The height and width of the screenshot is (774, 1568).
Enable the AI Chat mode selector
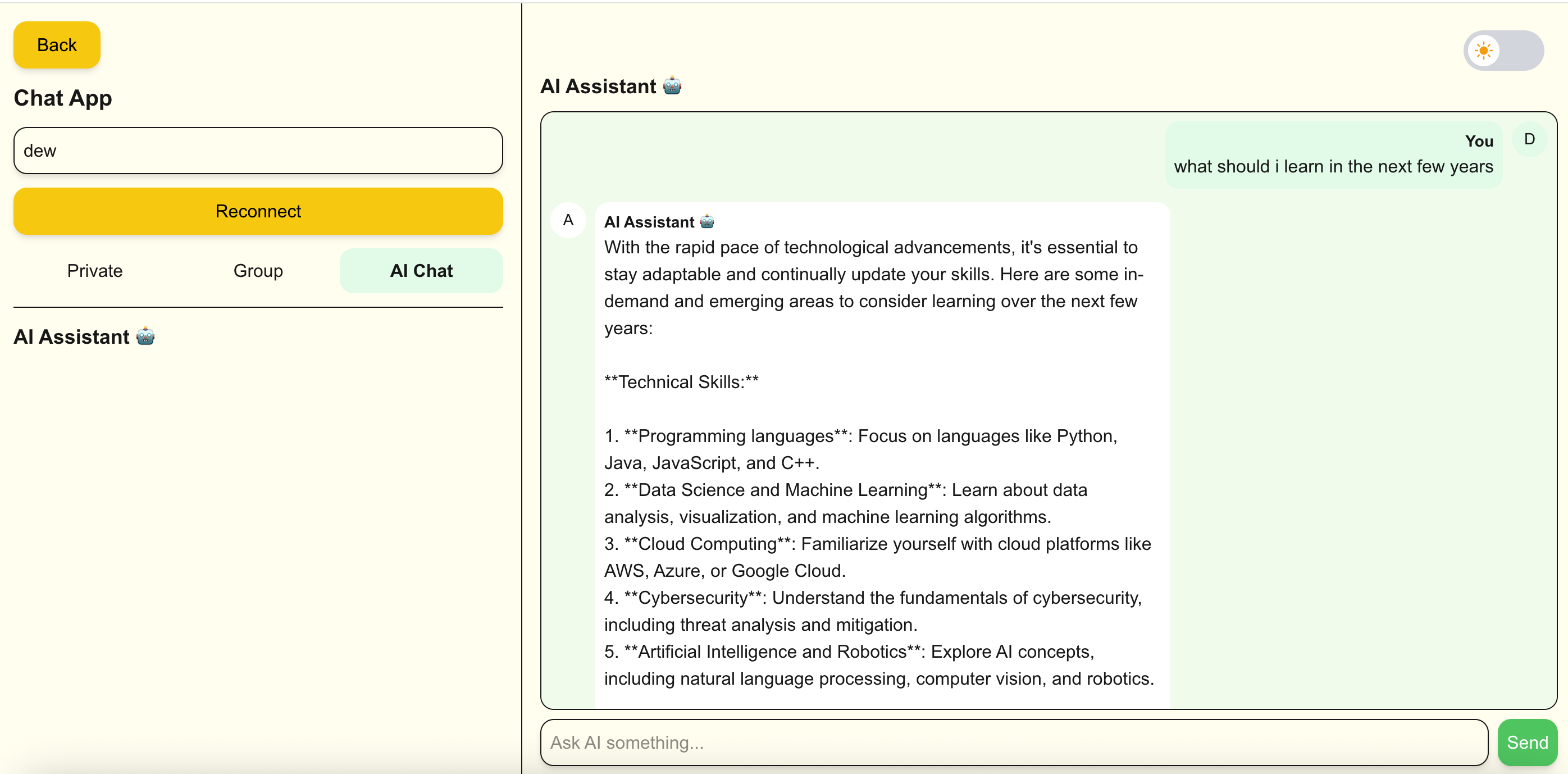click(421, 270)
